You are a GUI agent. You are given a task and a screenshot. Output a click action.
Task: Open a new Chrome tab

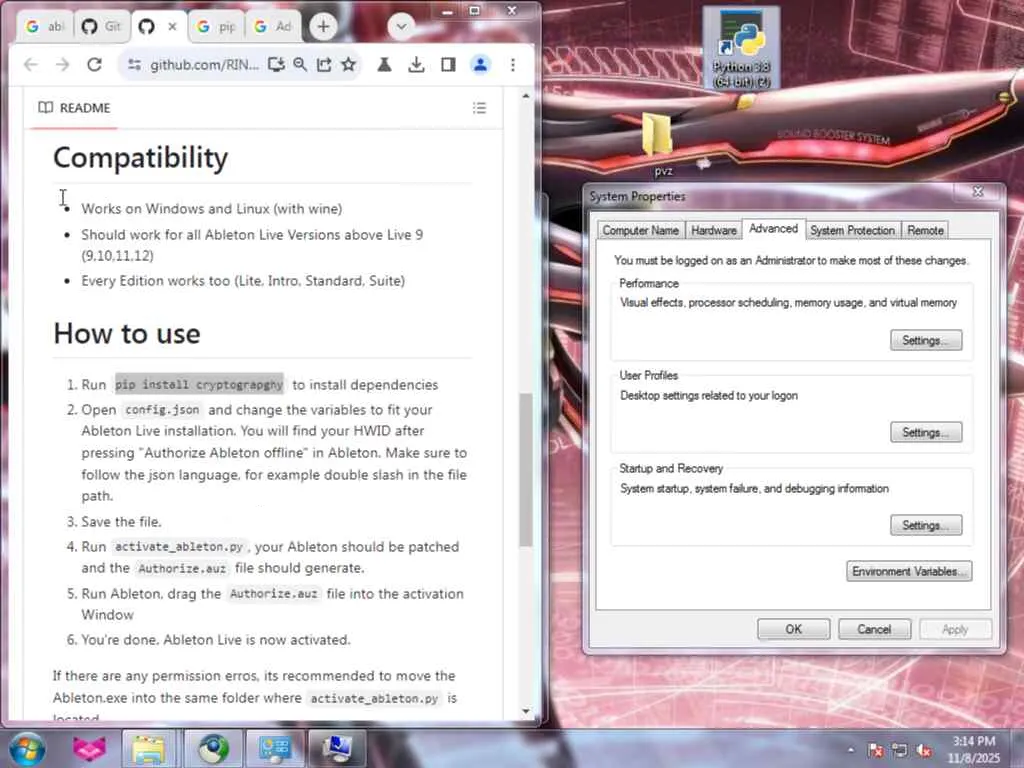point(323,26)
